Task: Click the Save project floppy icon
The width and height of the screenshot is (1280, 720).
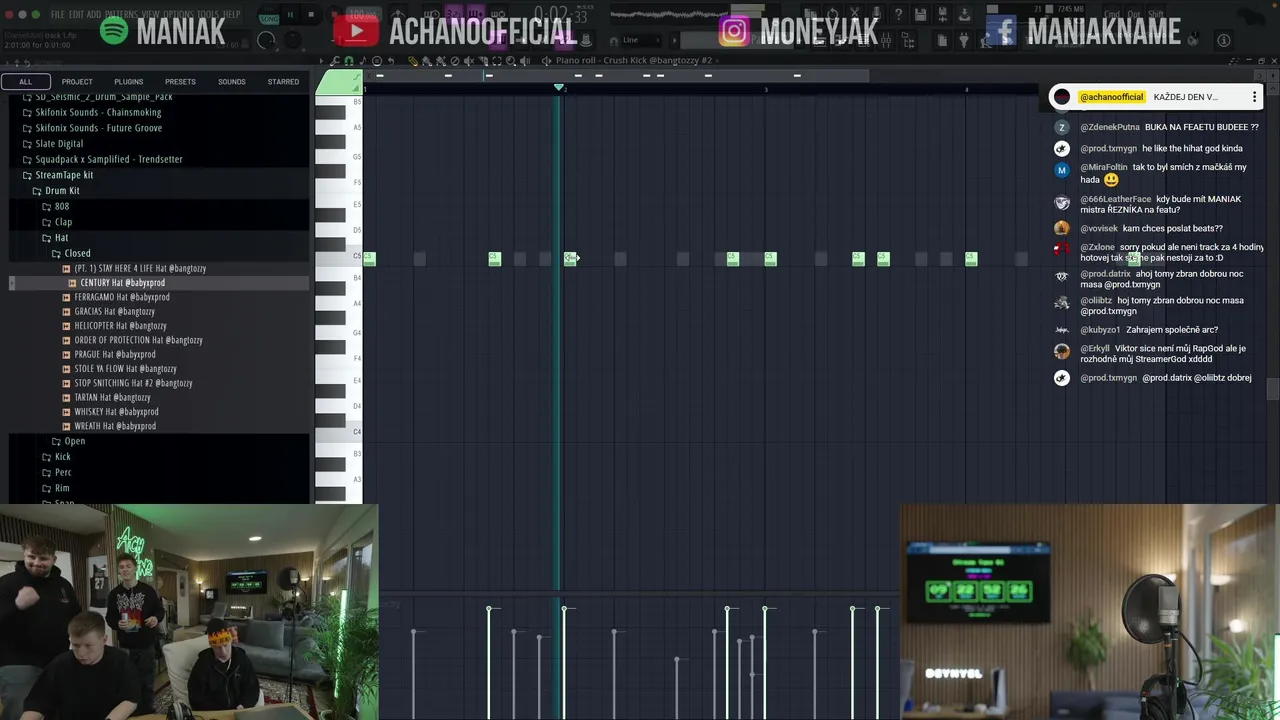Action: 921,15
